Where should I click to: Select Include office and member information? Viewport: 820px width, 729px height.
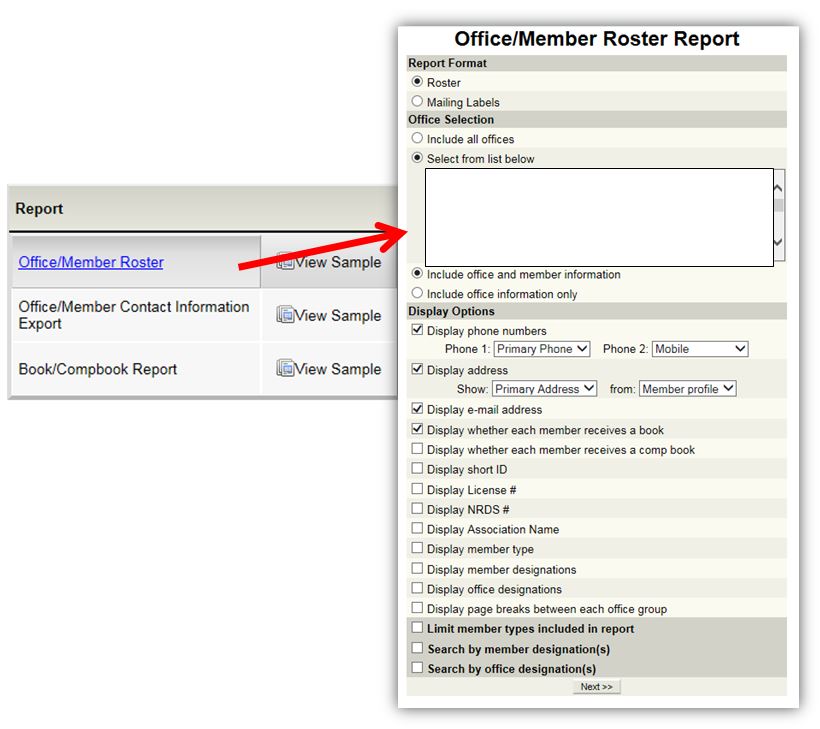click(x=417, y=273)
